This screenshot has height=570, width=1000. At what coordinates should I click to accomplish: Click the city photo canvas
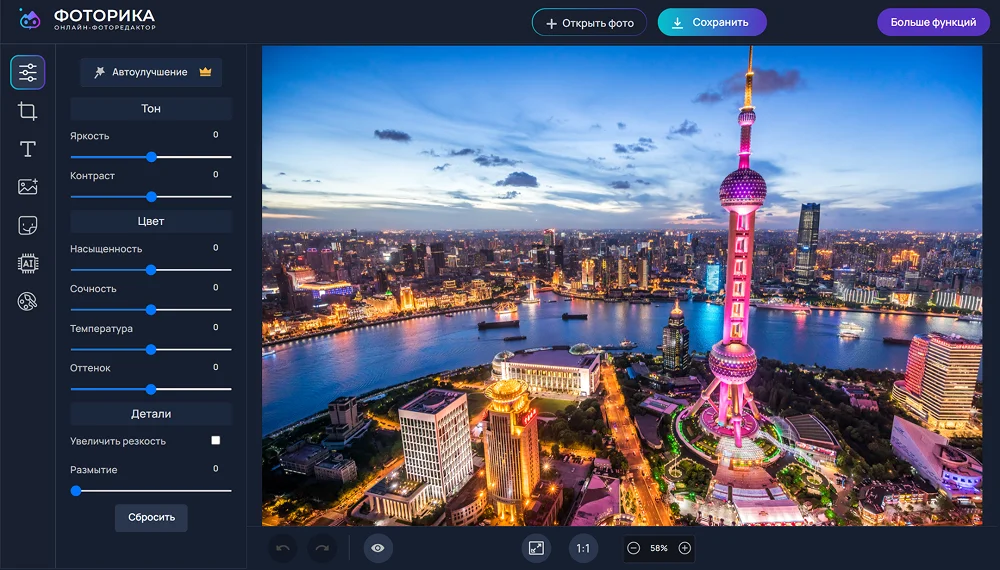point(622,286)
